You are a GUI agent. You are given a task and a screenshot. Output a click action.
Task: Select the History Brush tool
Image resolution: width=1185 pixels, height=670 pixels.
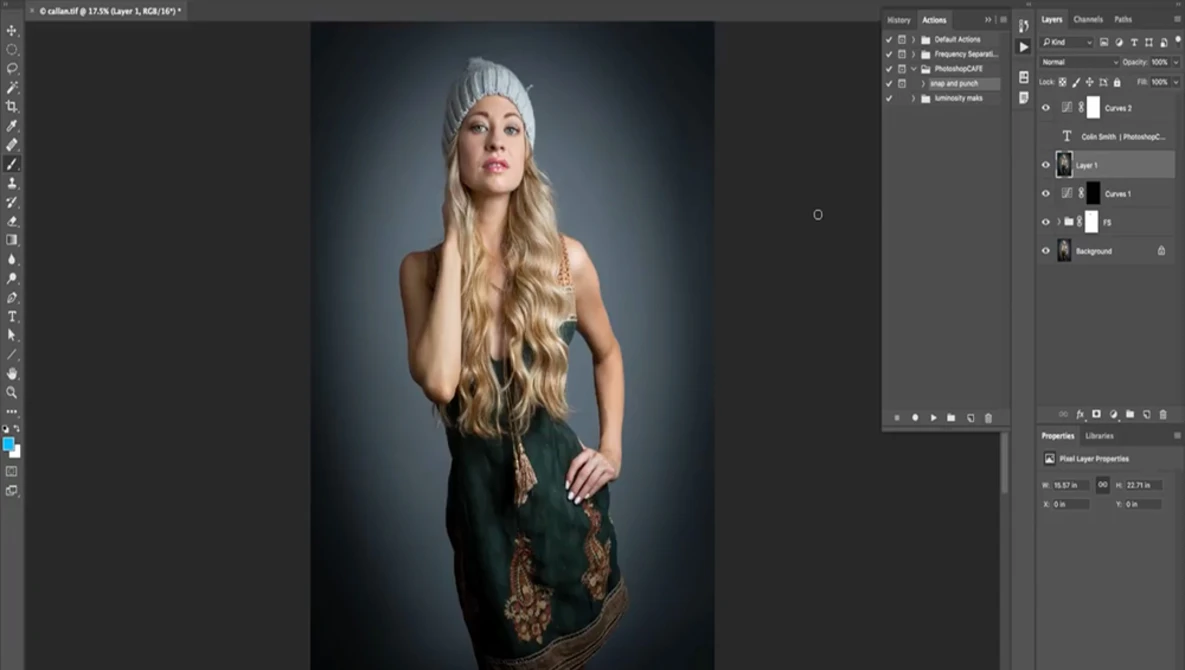coord(12,202)
